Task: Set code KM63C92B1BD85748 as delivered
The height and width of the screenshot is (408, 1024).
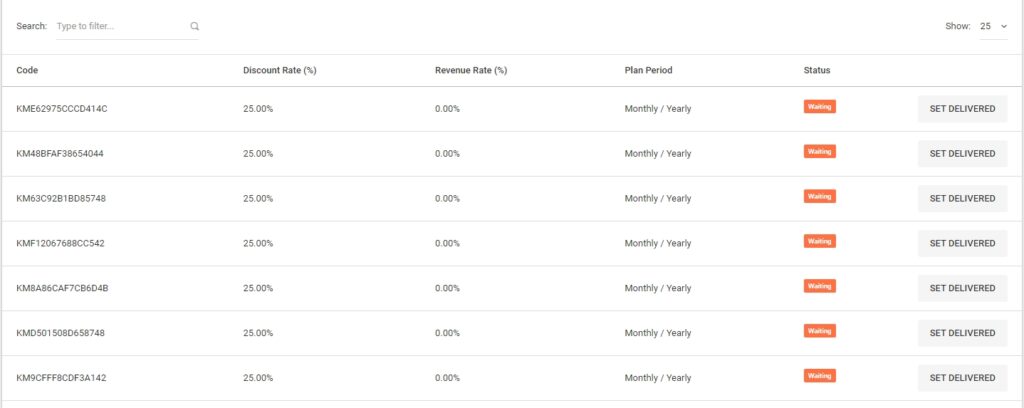Action: point(962,198)
